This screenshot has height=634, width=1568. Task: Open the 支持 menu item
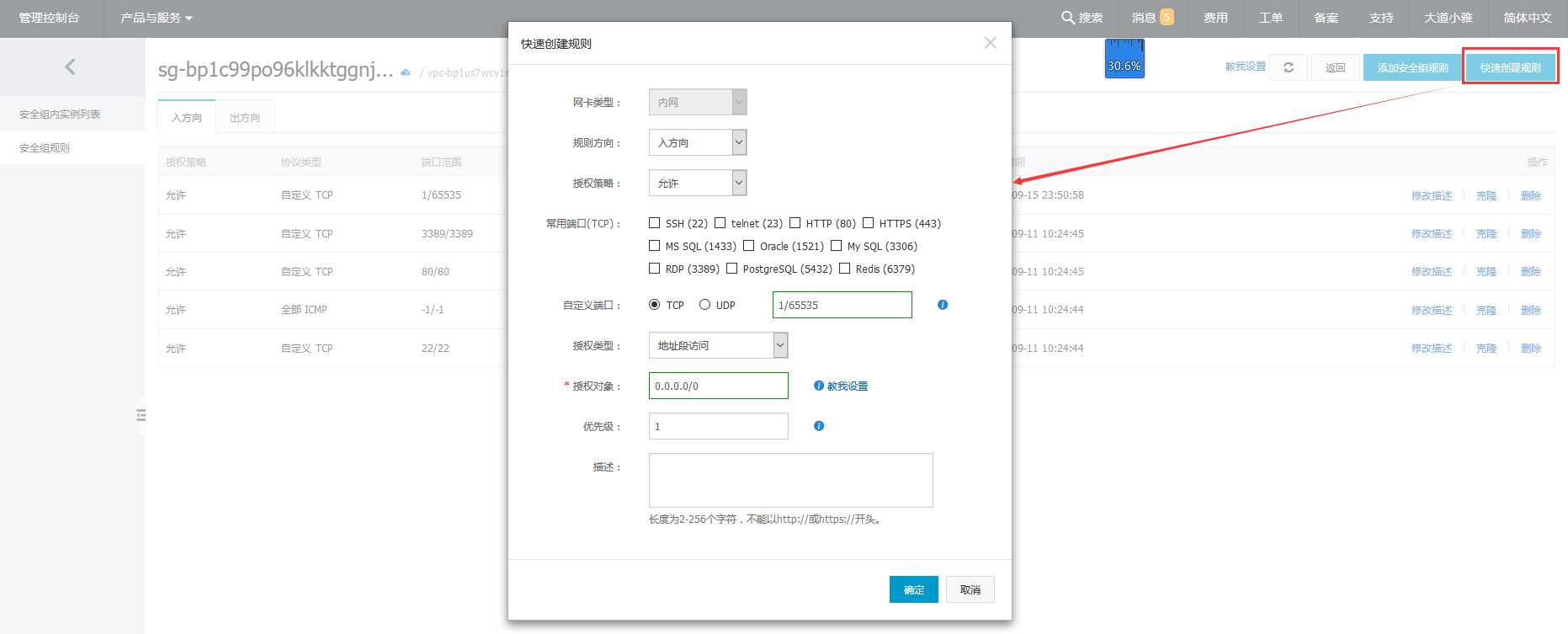1381,18
